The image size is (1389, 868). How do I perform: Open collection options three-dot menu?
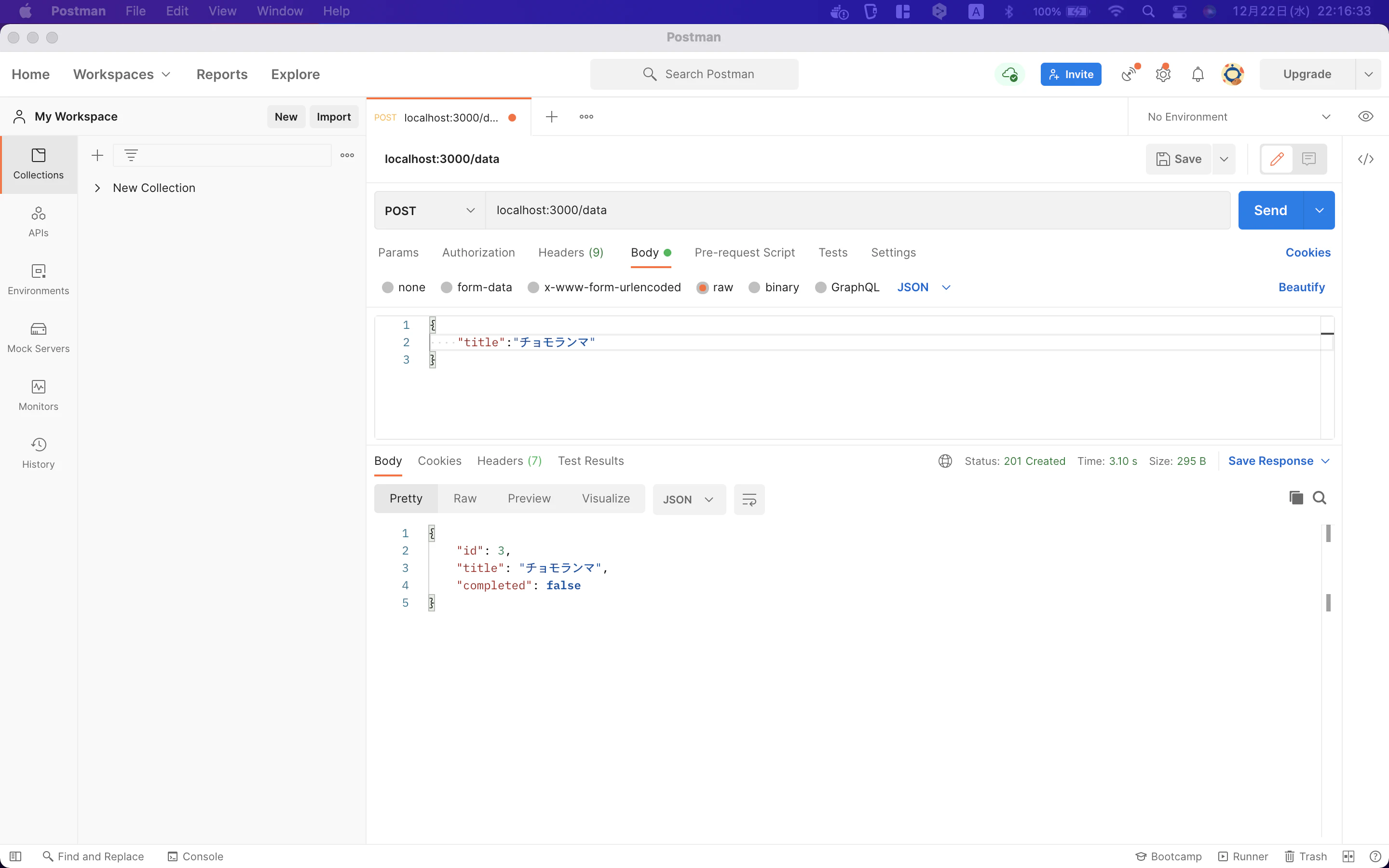[347, 155]
